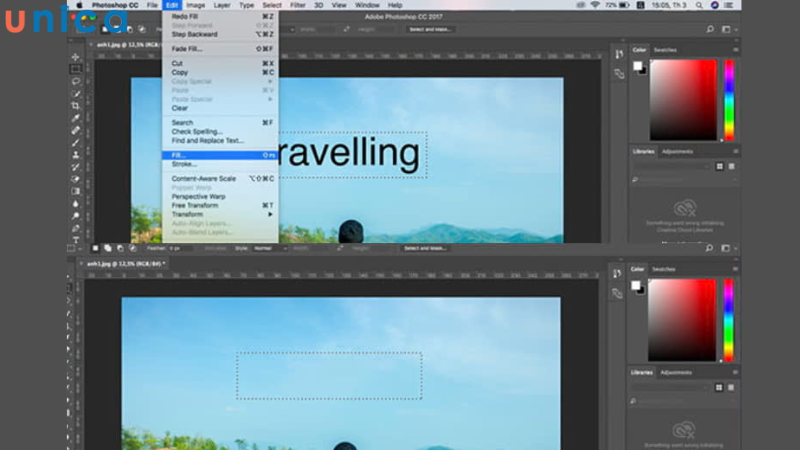The image size is (800, 450).
Task: Select the Pen tool in upper toolbar
Action: (76, 228)
